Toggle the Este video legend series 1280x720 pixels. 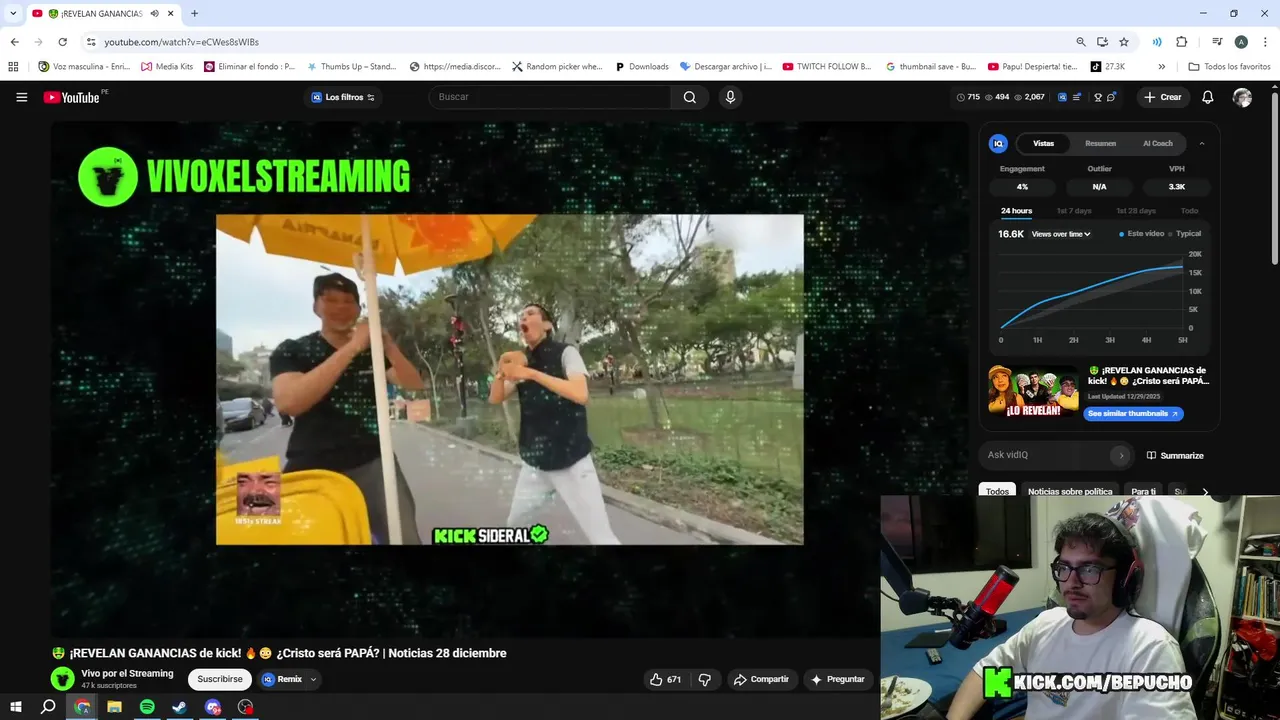(1142, 234)
